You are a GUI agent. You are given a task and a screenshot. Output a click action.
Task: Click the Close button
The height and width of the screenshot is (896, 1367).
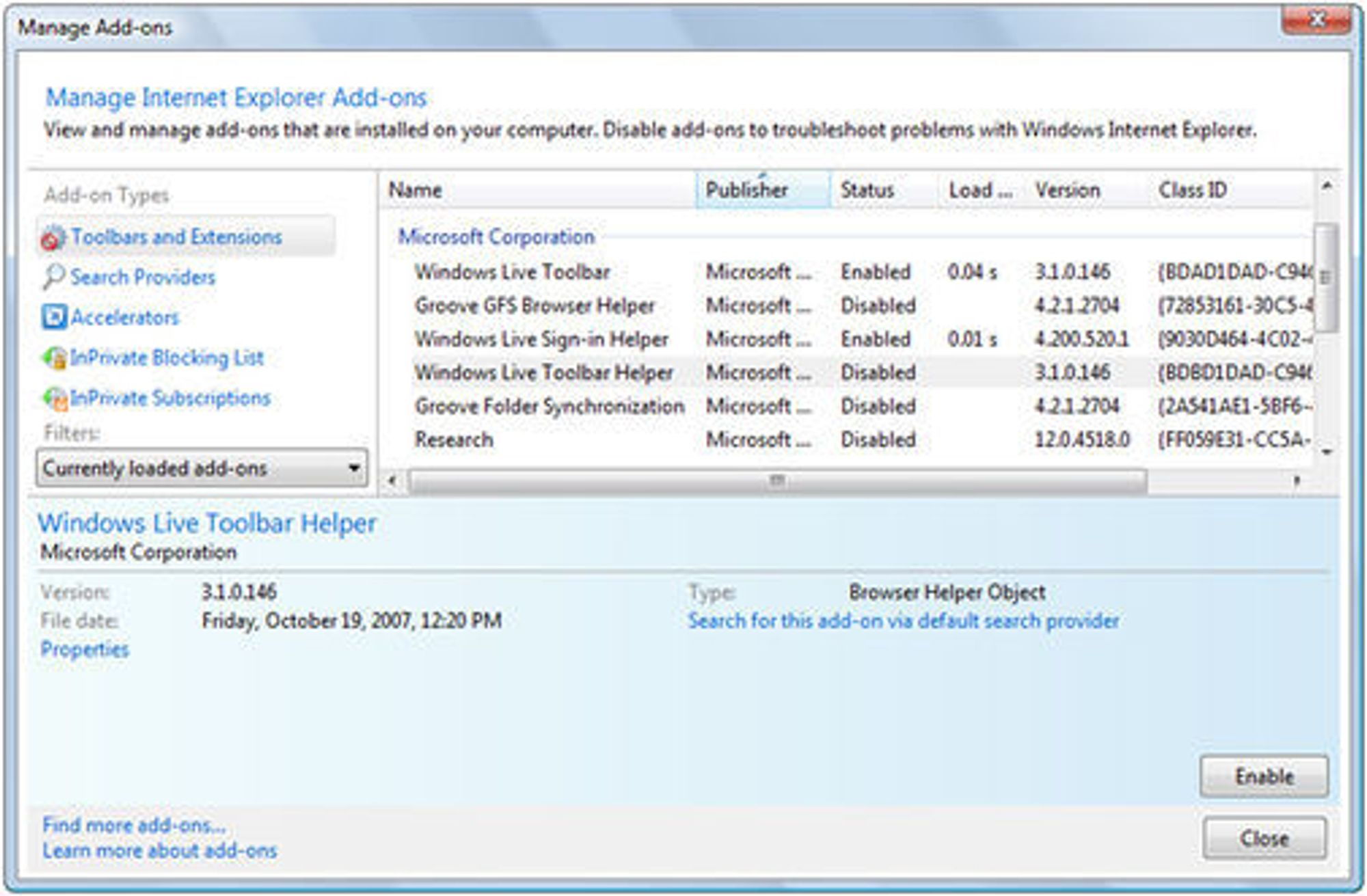click(1264, 838)
